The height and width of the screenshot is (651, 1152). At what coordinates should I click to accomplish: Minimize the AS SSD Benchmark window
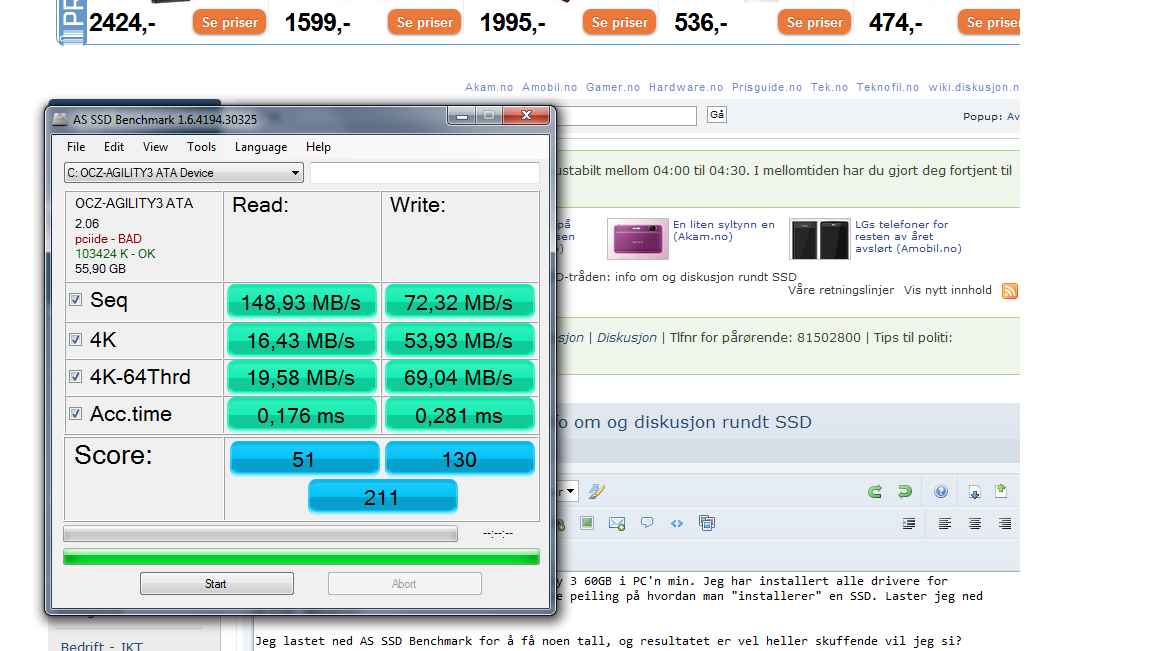(x=462, y=115)
